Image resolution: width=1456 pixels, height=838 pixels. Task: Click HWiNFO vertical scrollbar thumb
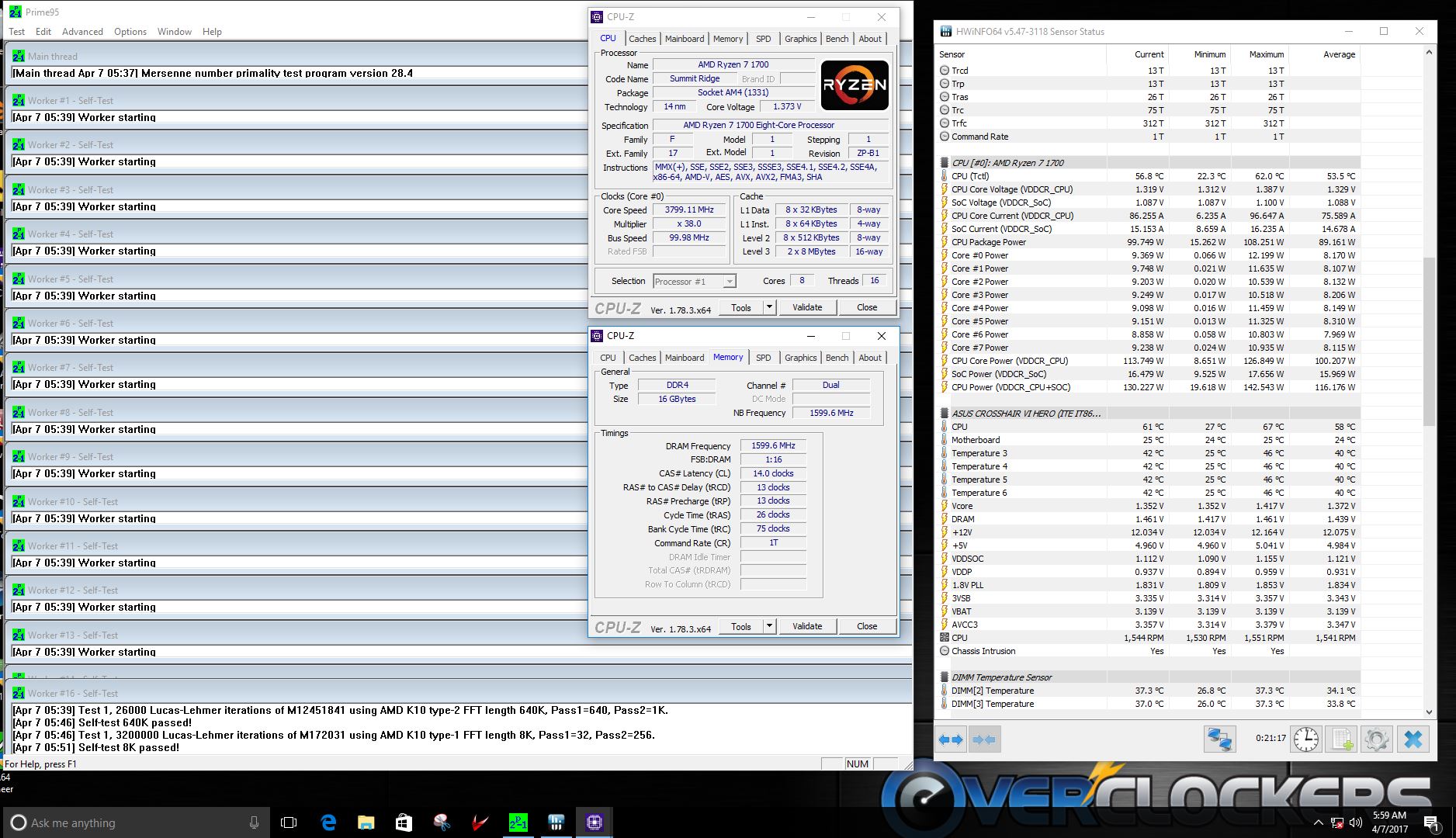[x=1430, y=341]
